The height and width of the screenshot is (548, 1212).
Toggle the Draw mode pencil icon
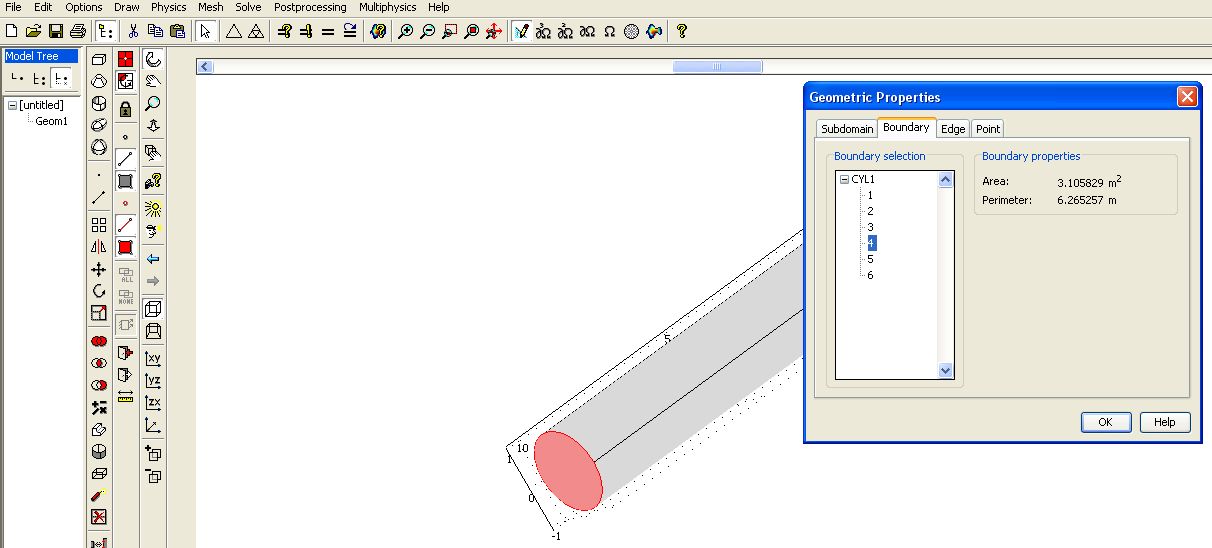click(520, 31)
